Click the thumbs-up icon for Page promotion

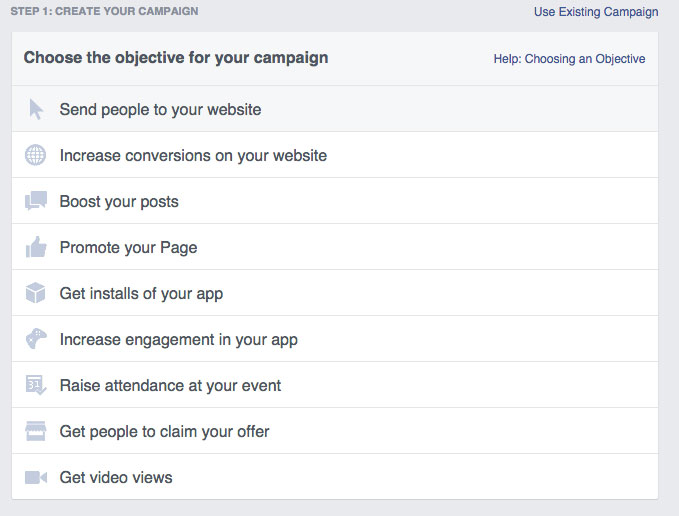point(36,247)
